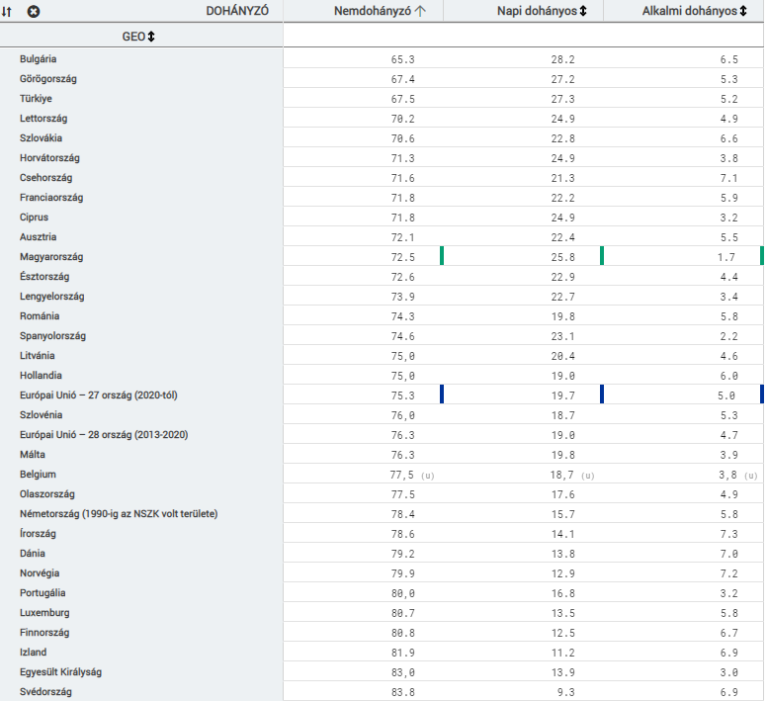Click the circled X icon beside the swap icon
The height and width of the screenshot is (701, 768).
coord(33,11)
